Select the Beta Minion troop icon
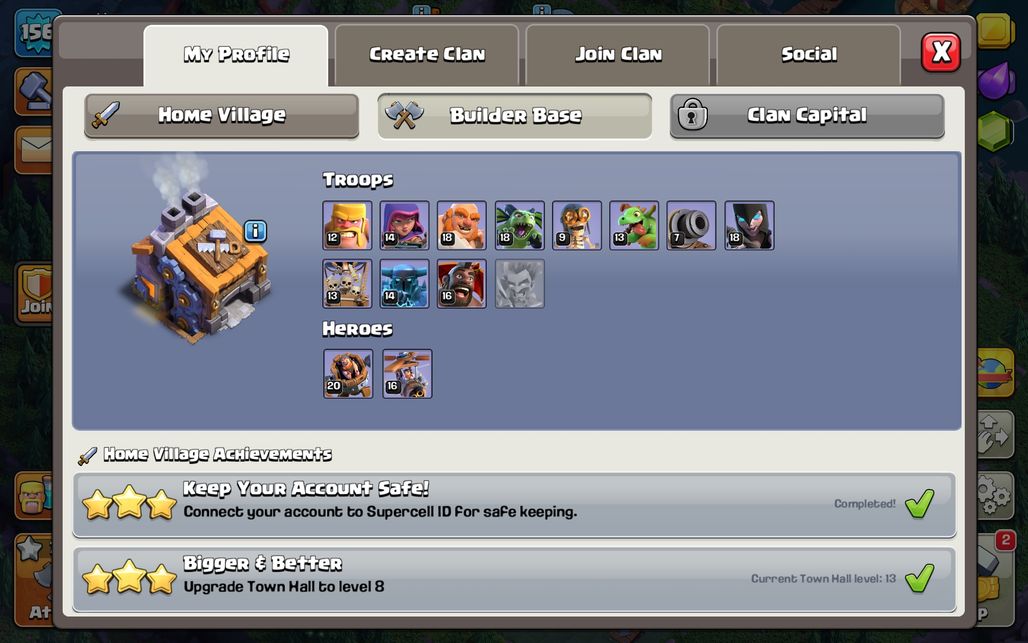1028x643 pixels. coord(519,225)
